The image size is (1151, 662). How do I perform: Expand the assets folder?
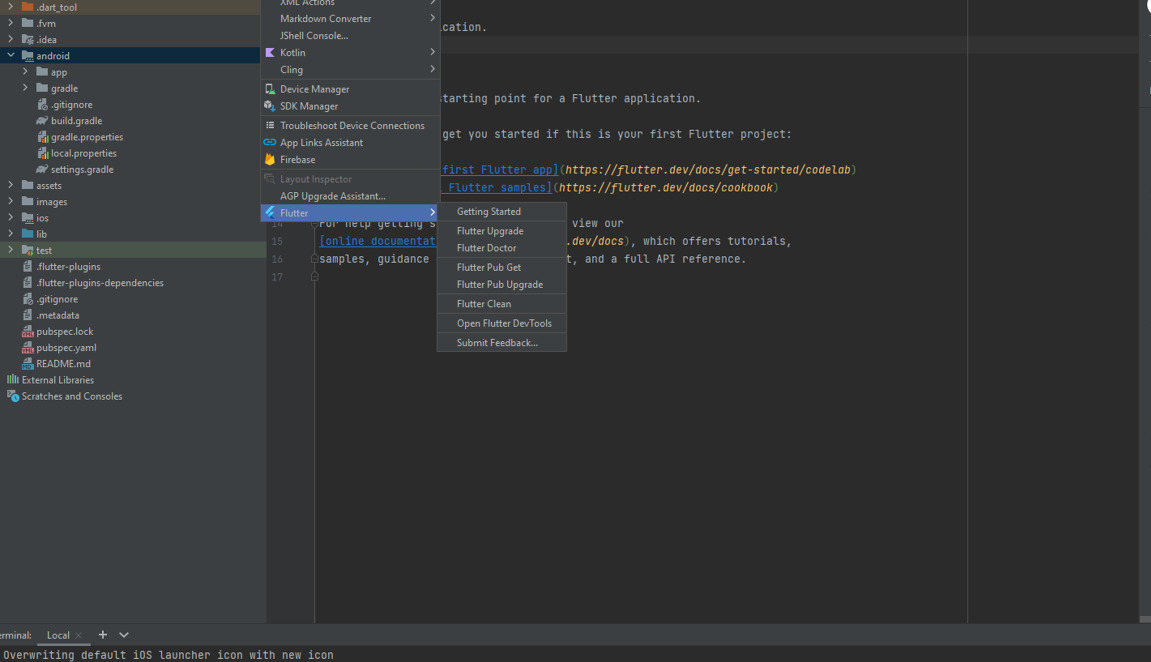[x=11, y=185]
